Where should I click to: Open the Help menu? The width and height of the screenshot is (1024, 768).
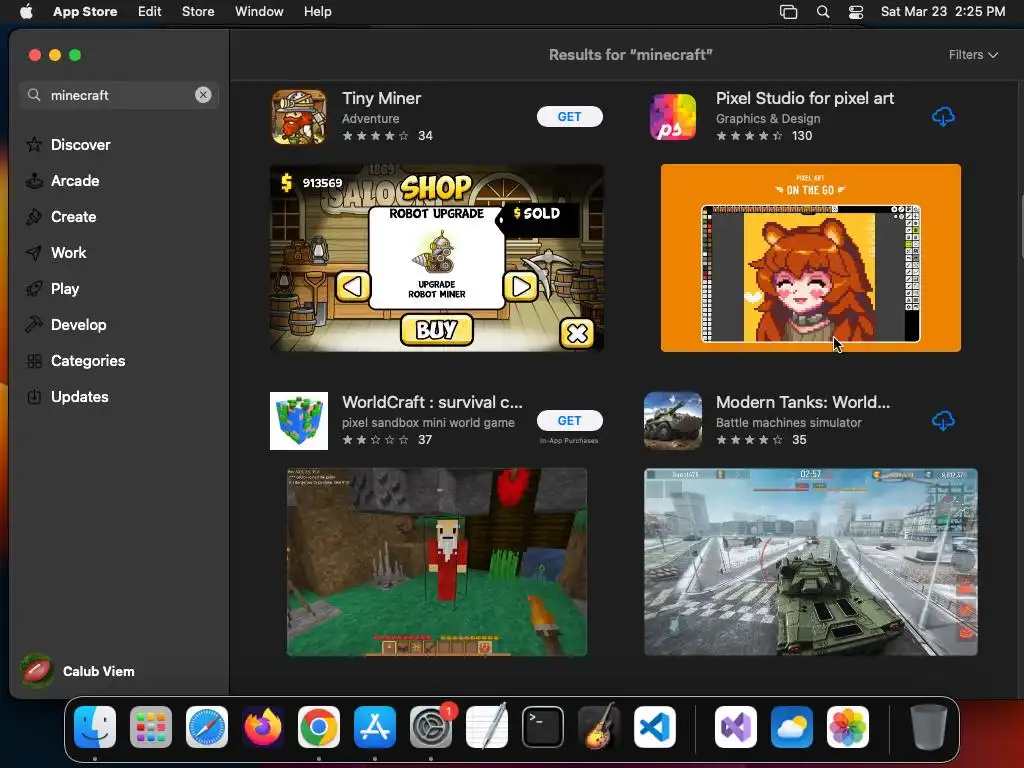[317, 11]
